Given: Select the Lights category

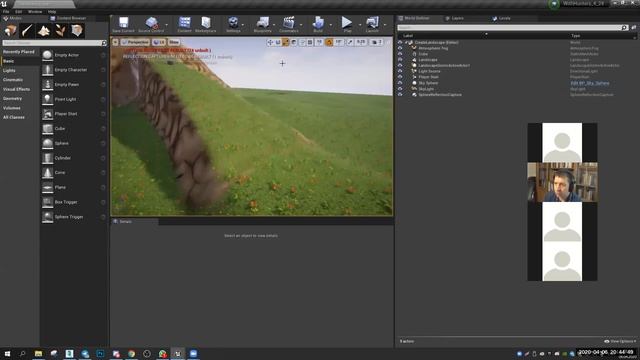Looking at the screenshot, I should pos(9,71).
